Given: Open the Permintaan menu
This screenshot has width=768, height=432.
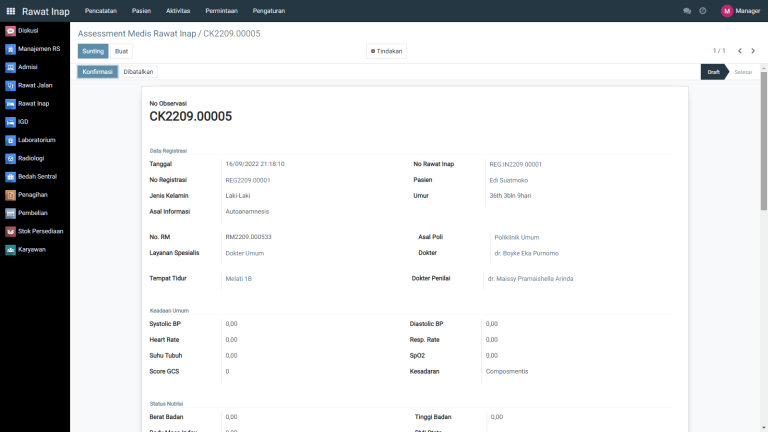Looking at the screenshot, I should click(221, 11).
